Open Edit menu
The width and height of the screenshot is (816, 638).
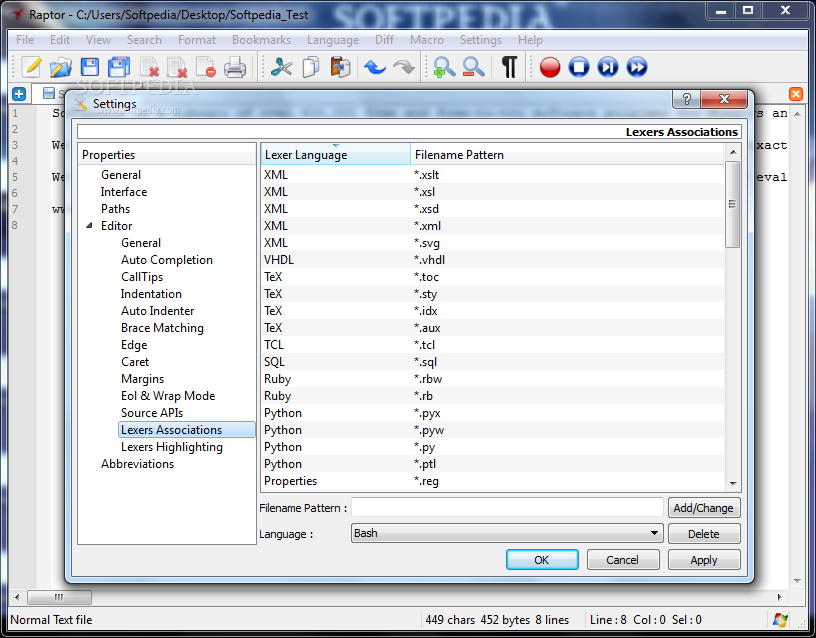pyautogui.click(x=60, y=40)
